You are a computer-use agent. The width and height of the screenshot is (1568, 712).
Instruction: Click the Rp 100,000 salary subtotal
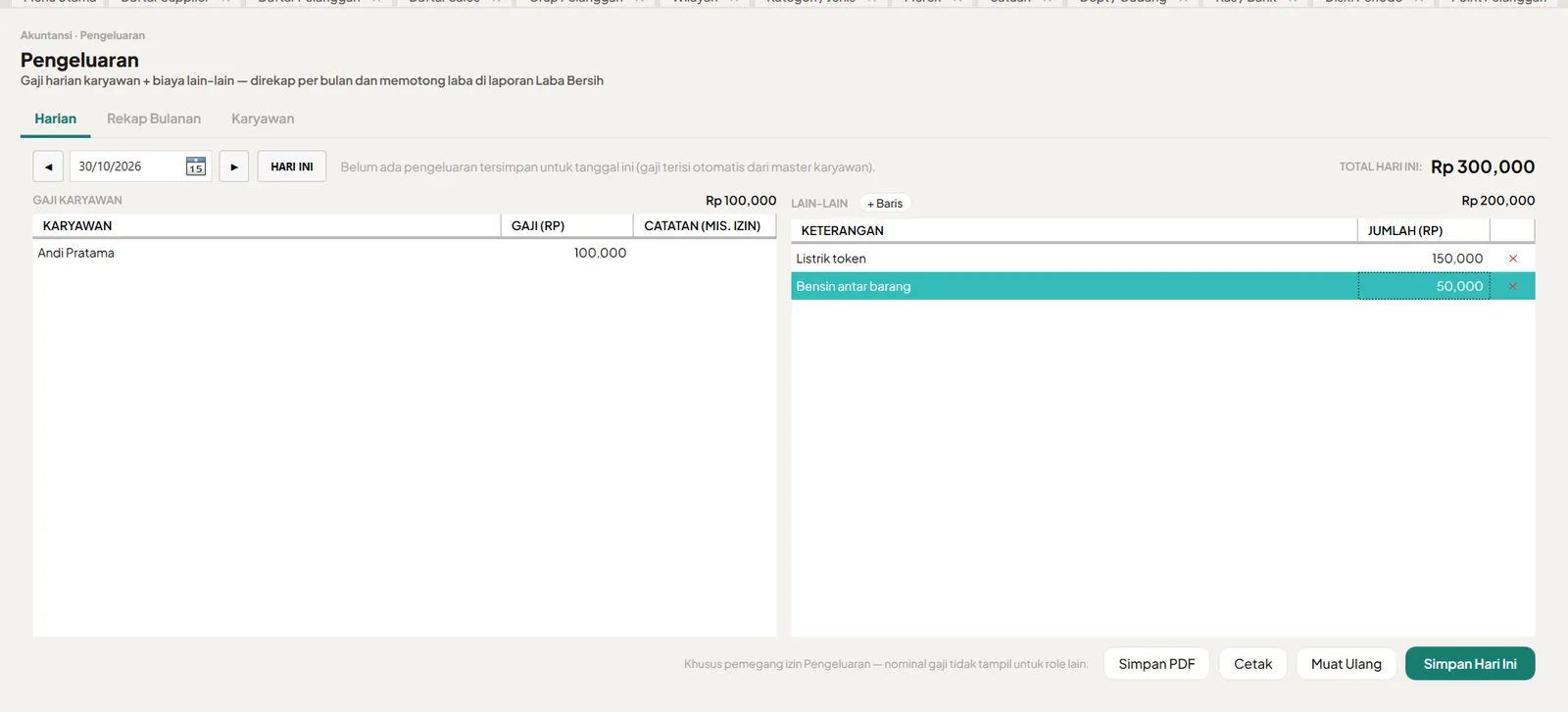(x=741, y=201)
